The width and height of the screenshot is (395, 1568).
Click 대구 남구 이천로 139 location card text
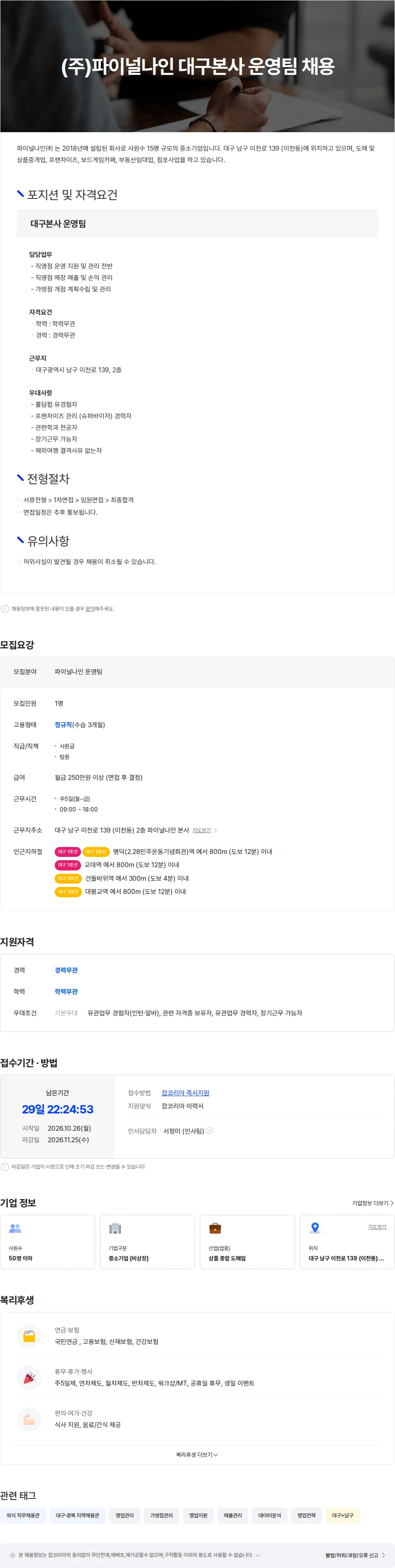[x=346, y=1258]
